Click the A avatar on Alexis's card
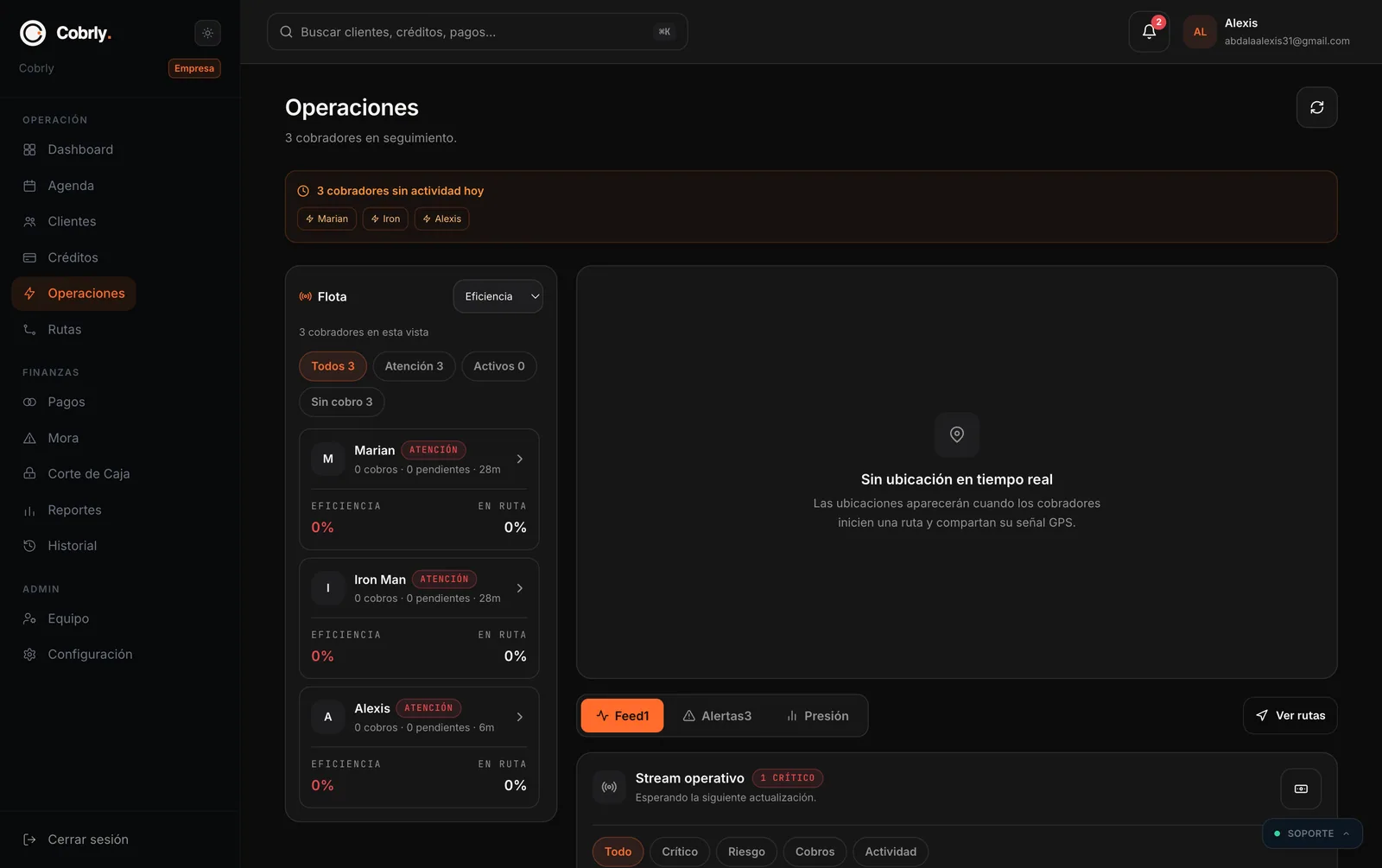Viewport: 1382px width, 868px height. [x=327, y=717]
